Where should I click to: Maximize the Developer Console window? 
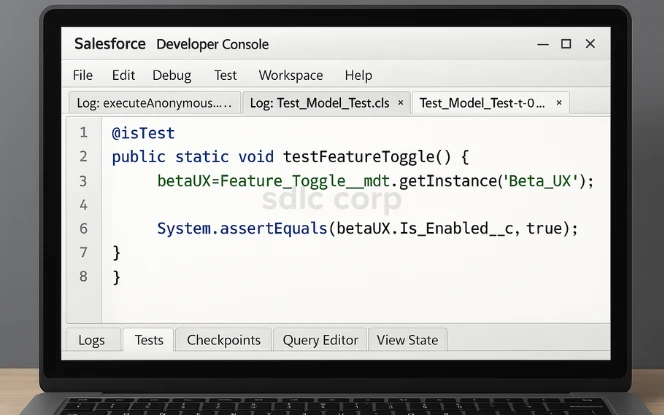(x=566, y=44)
